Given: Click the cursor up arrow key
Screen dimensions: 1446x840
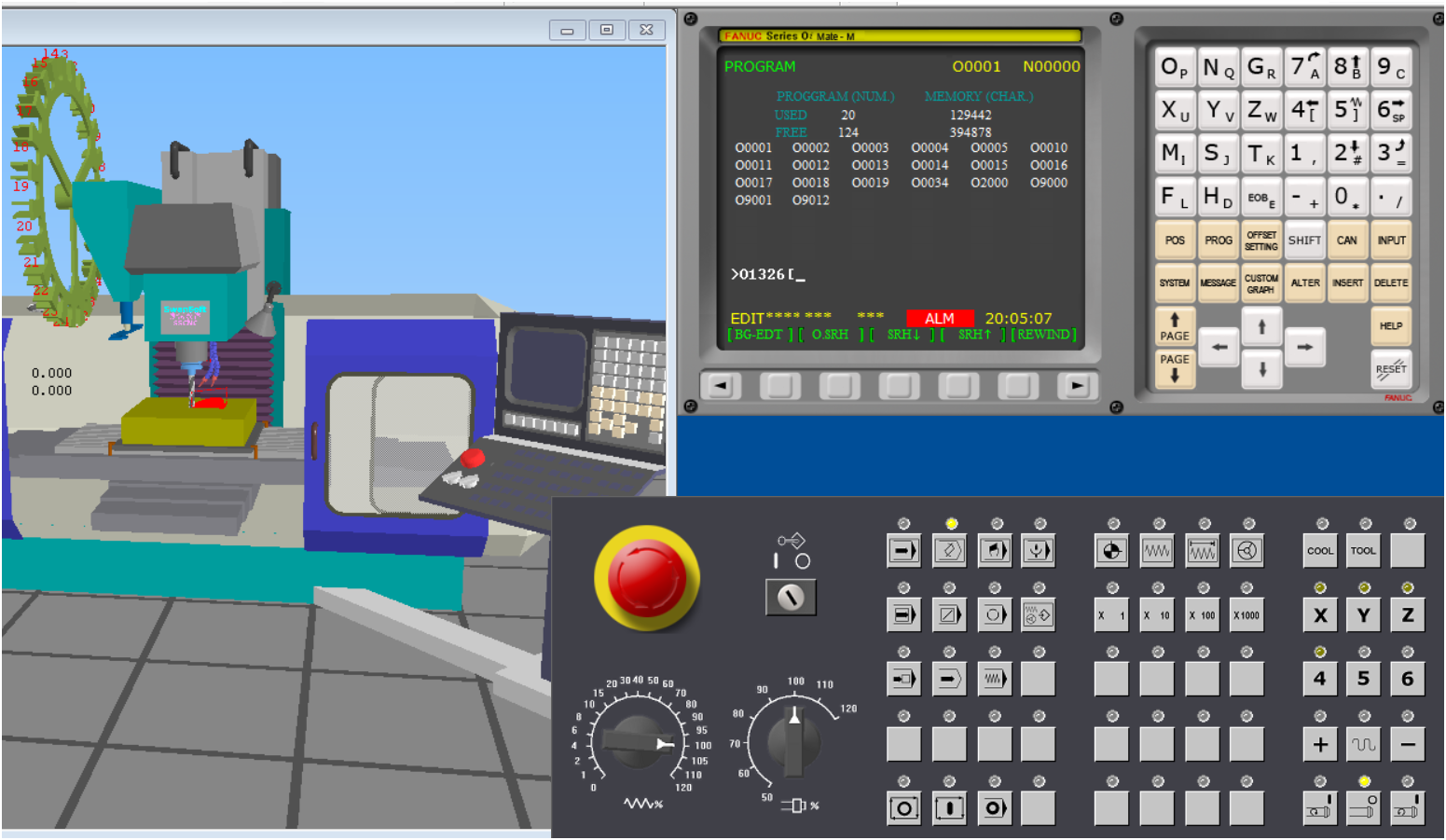Looking at the screenshot, I should (1261, 326).
